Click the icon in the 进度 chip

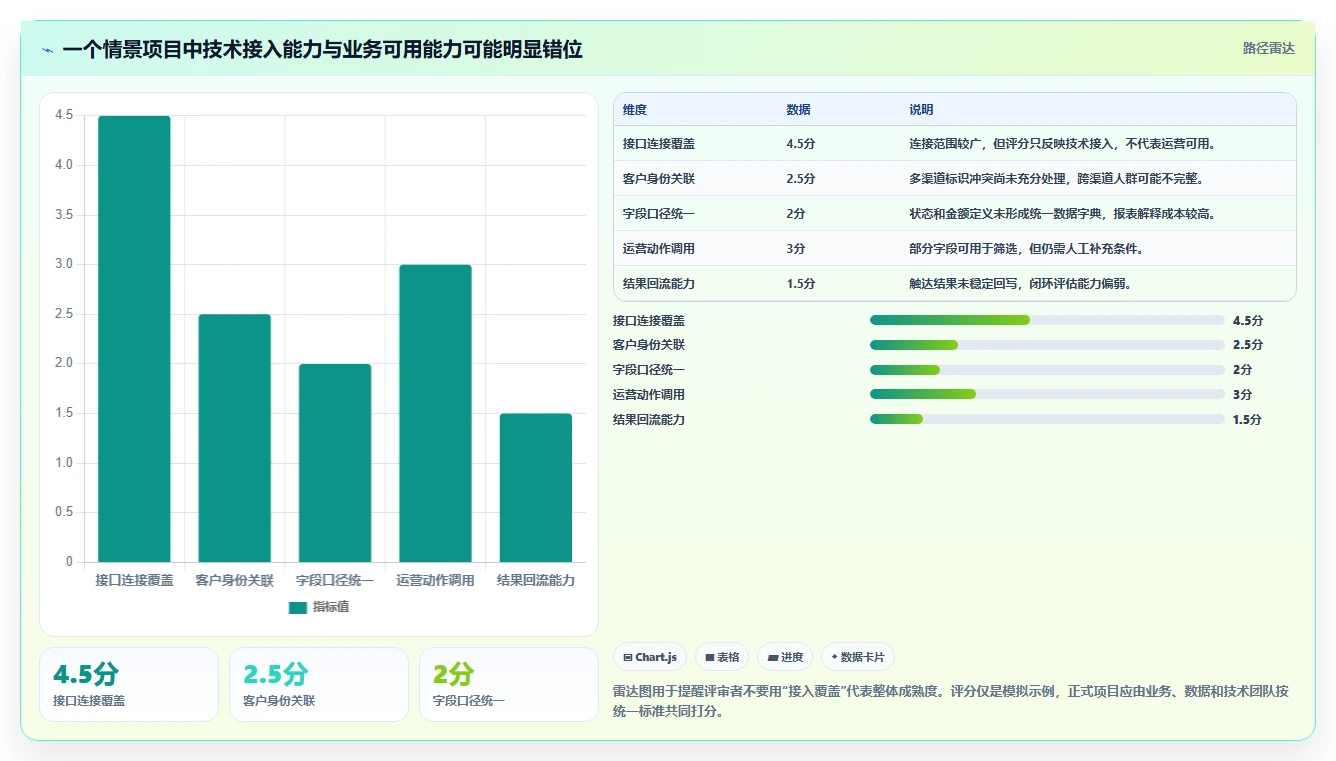point(773,658)
